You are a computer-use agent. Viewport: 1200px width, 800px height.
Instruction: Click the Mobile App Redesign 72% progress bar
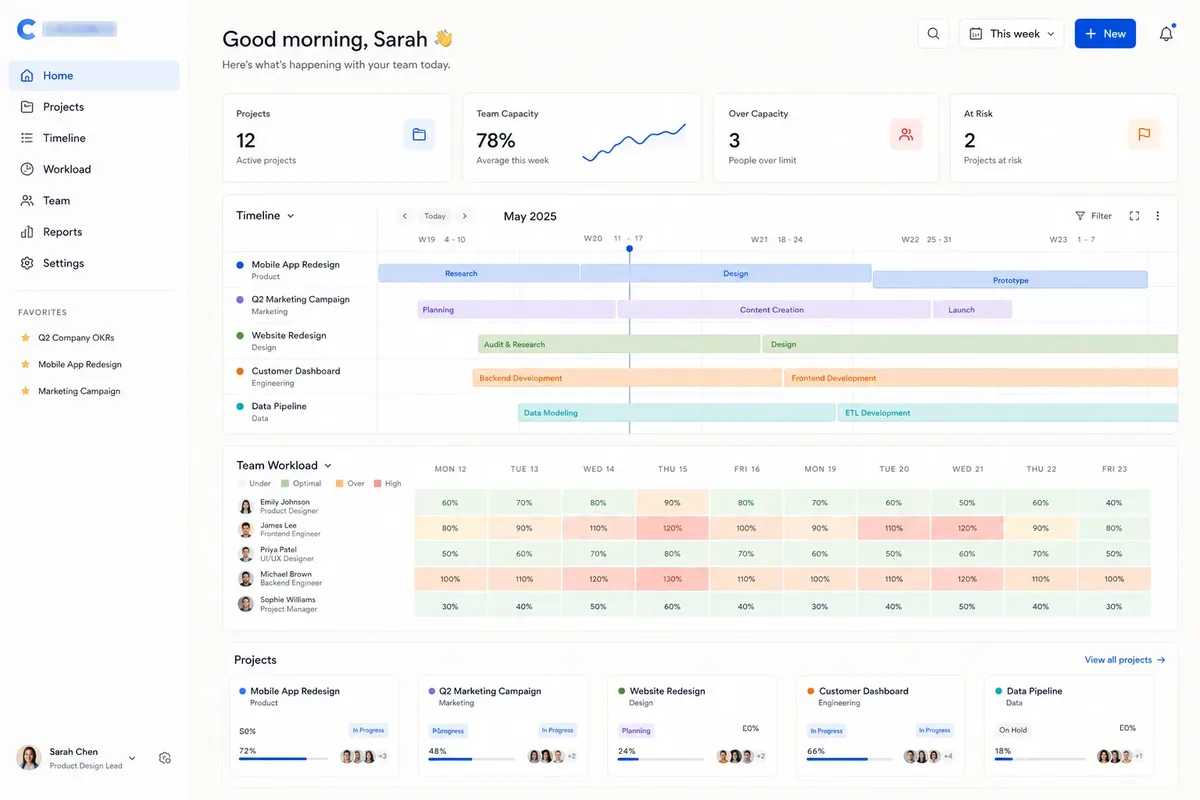tap(283, 759)
